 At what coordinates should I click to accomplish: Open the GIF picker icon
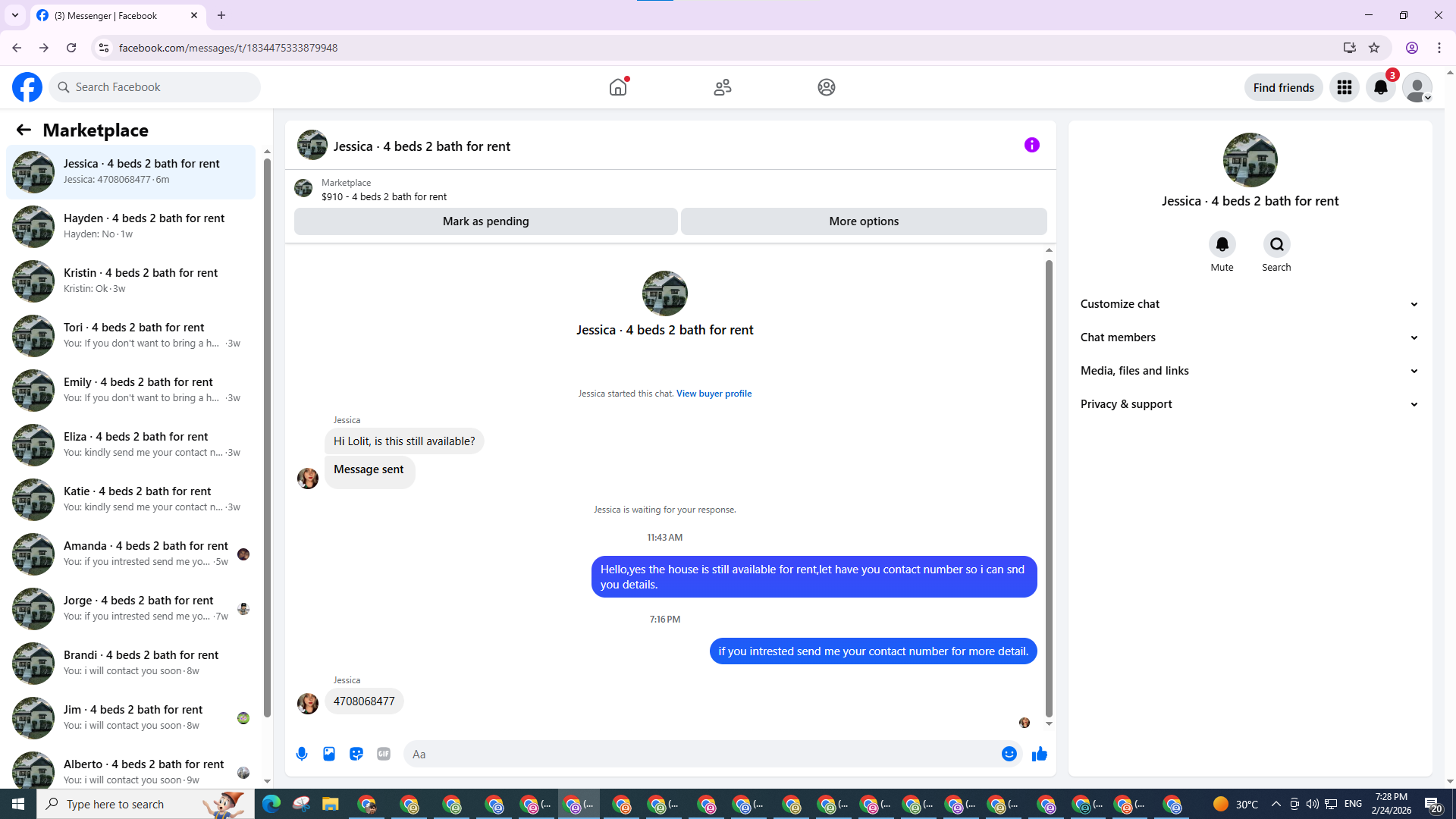click(384, 754)
